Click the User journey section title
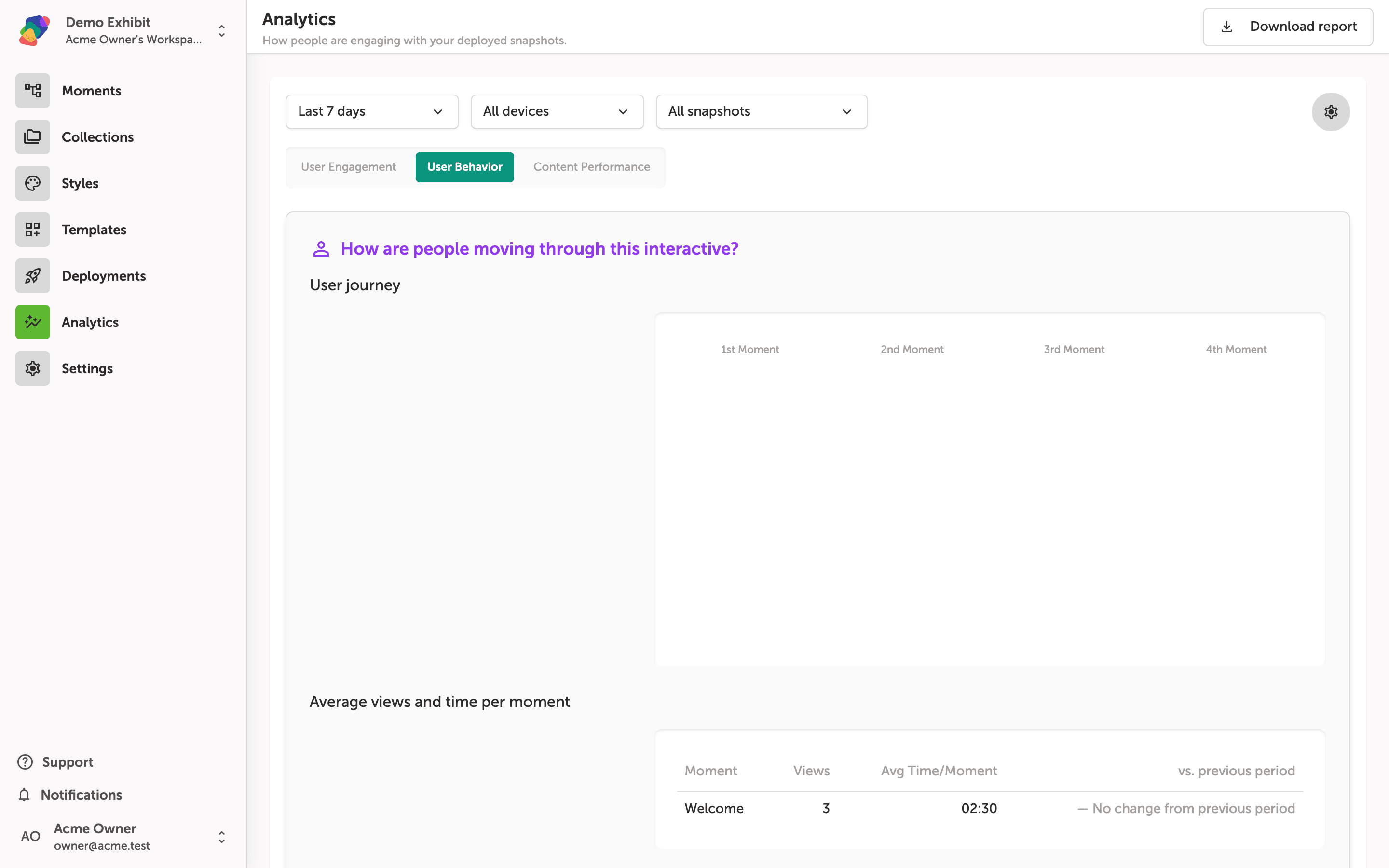 354,285
